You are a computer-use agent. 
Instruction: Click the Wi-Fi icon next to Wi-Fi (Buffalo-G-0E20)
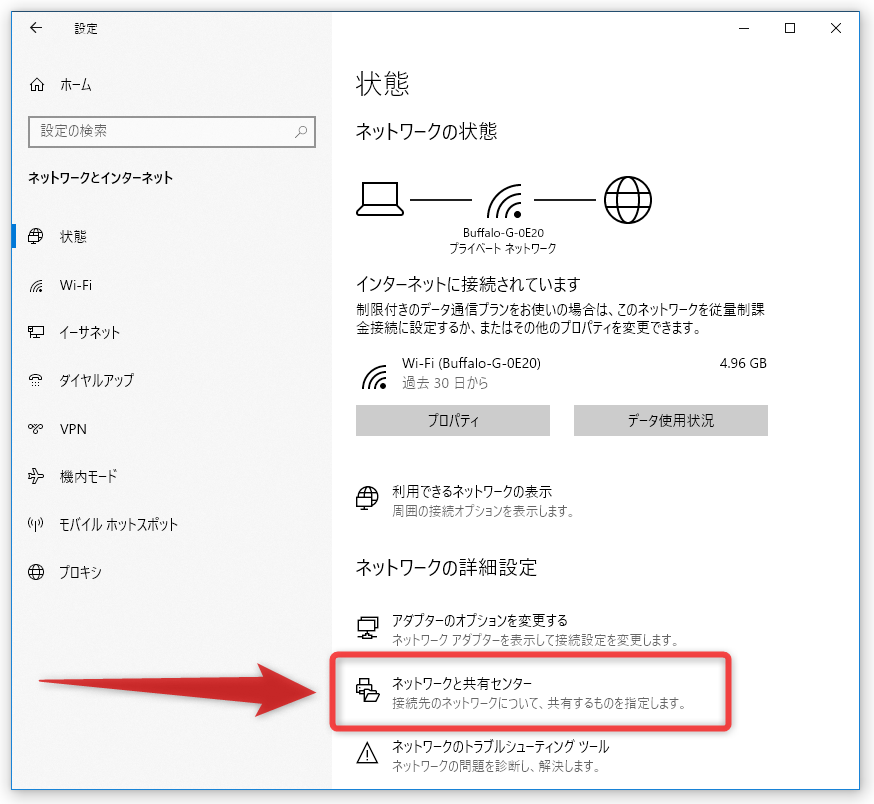pos(375,377)
